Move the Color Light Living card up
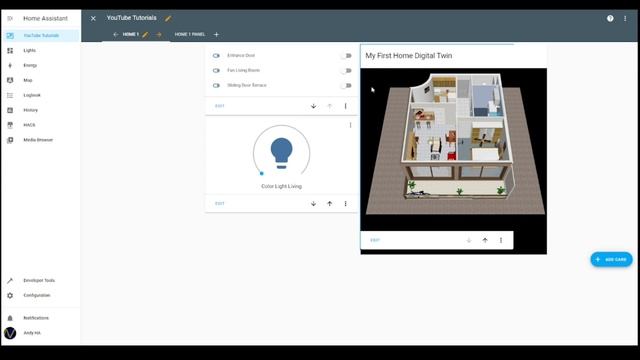Screen dimensions: 640x360 pos(330,204)
